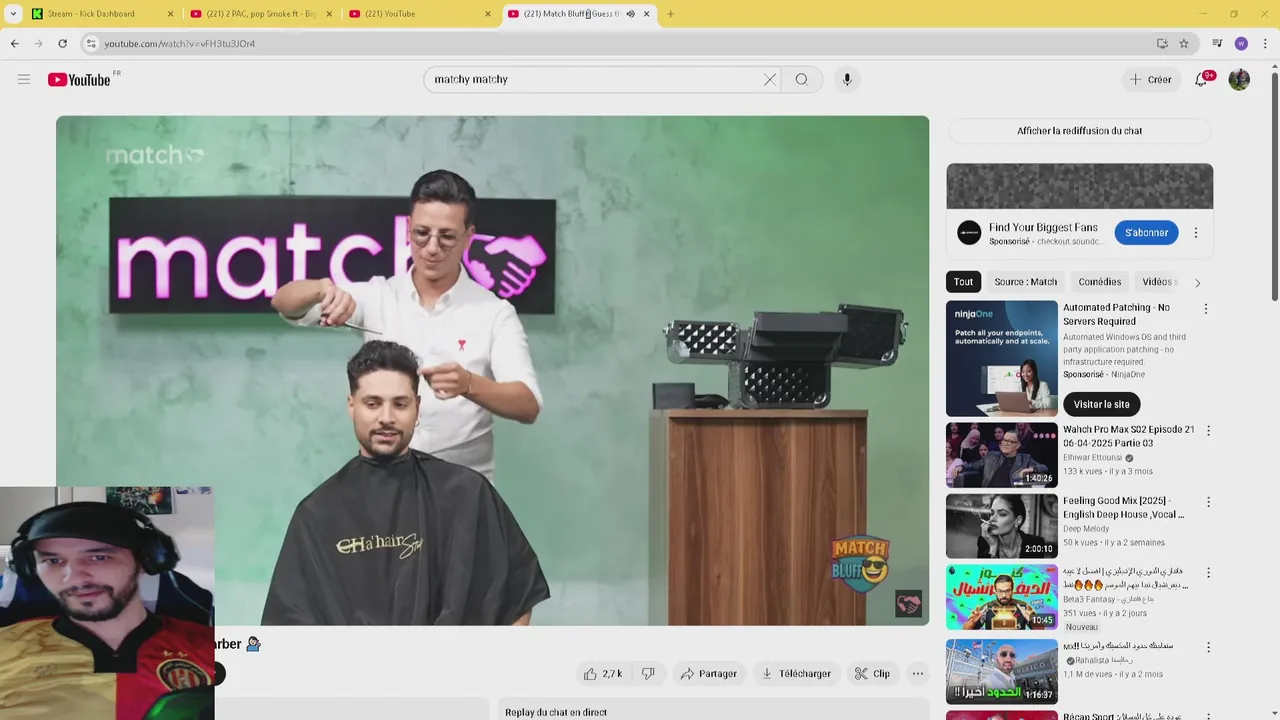
Task: Start voice search with microphone
Action: (847, 80)
